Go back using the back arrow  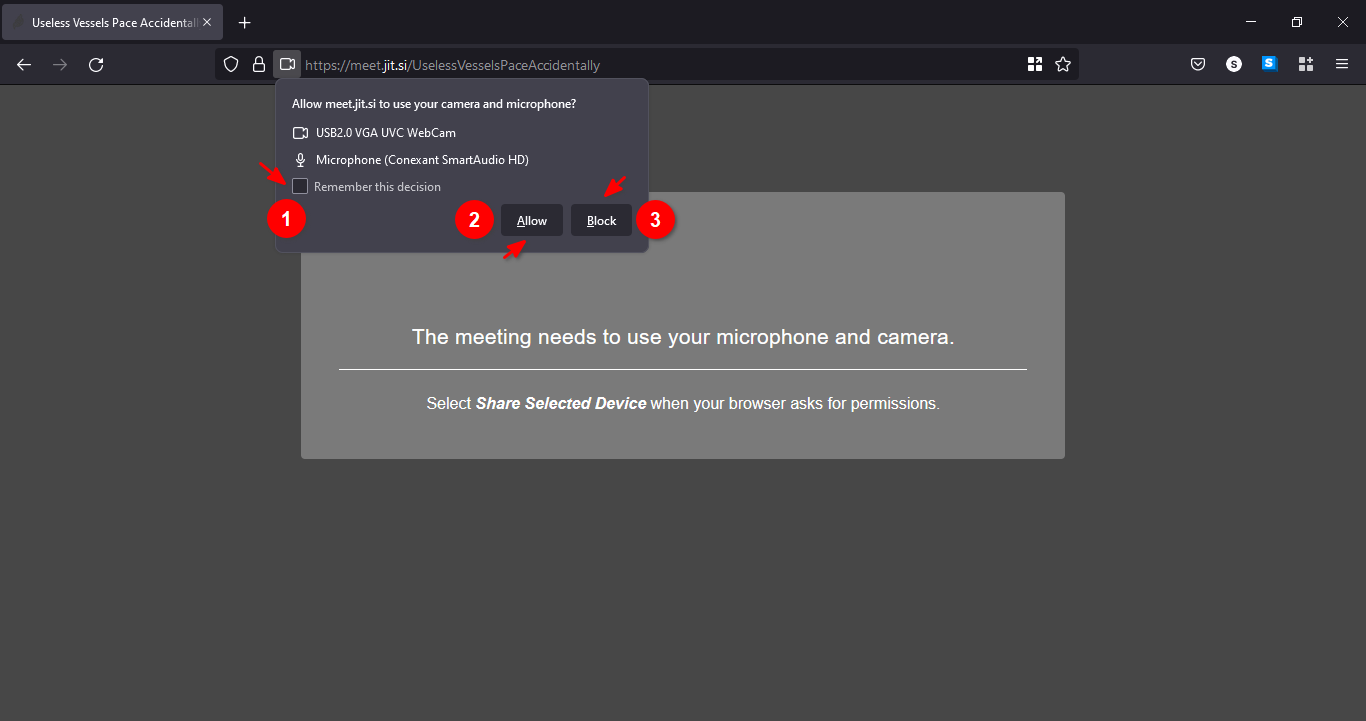click(24, 65)
